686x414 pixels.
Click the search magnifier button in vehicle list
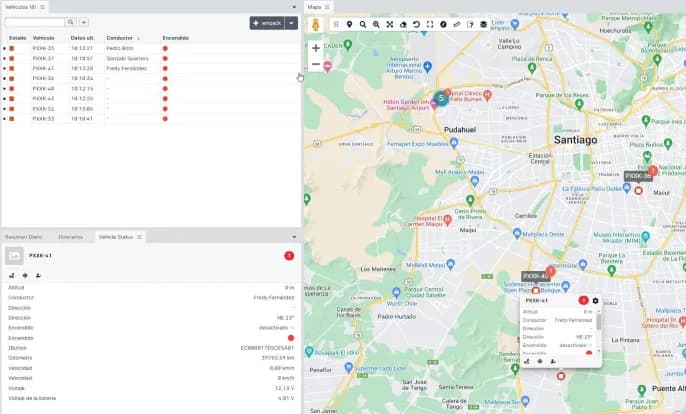(x=70, y=22)
